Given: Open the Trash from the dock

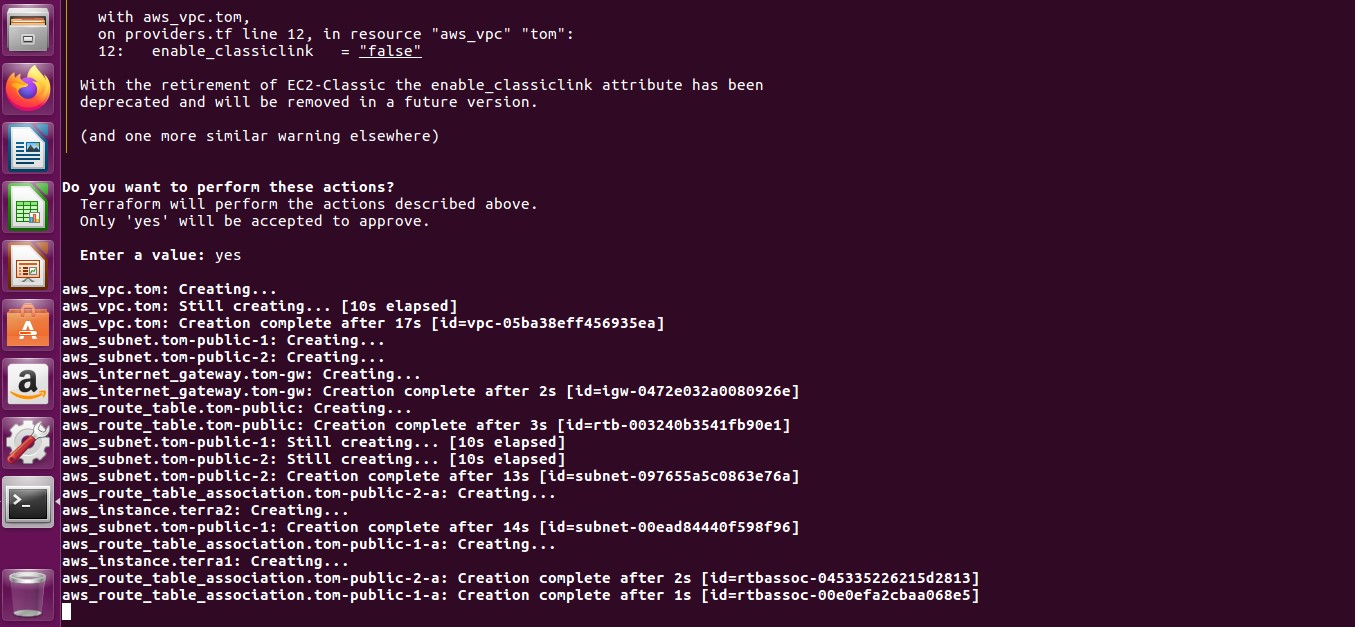Looking at the screenshot, I should pos(27,593).
